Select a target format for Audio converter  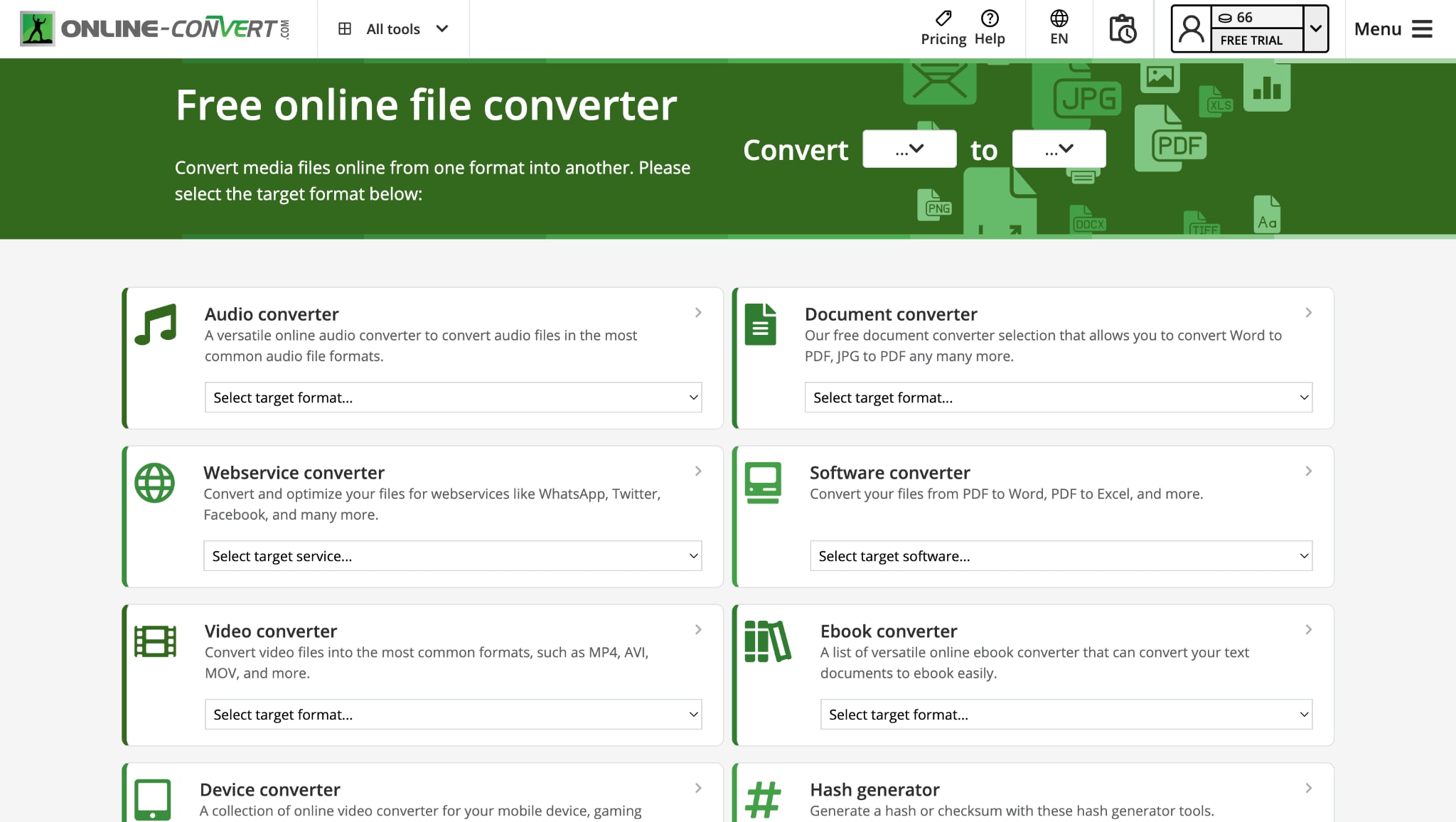[x=453, y=397]
